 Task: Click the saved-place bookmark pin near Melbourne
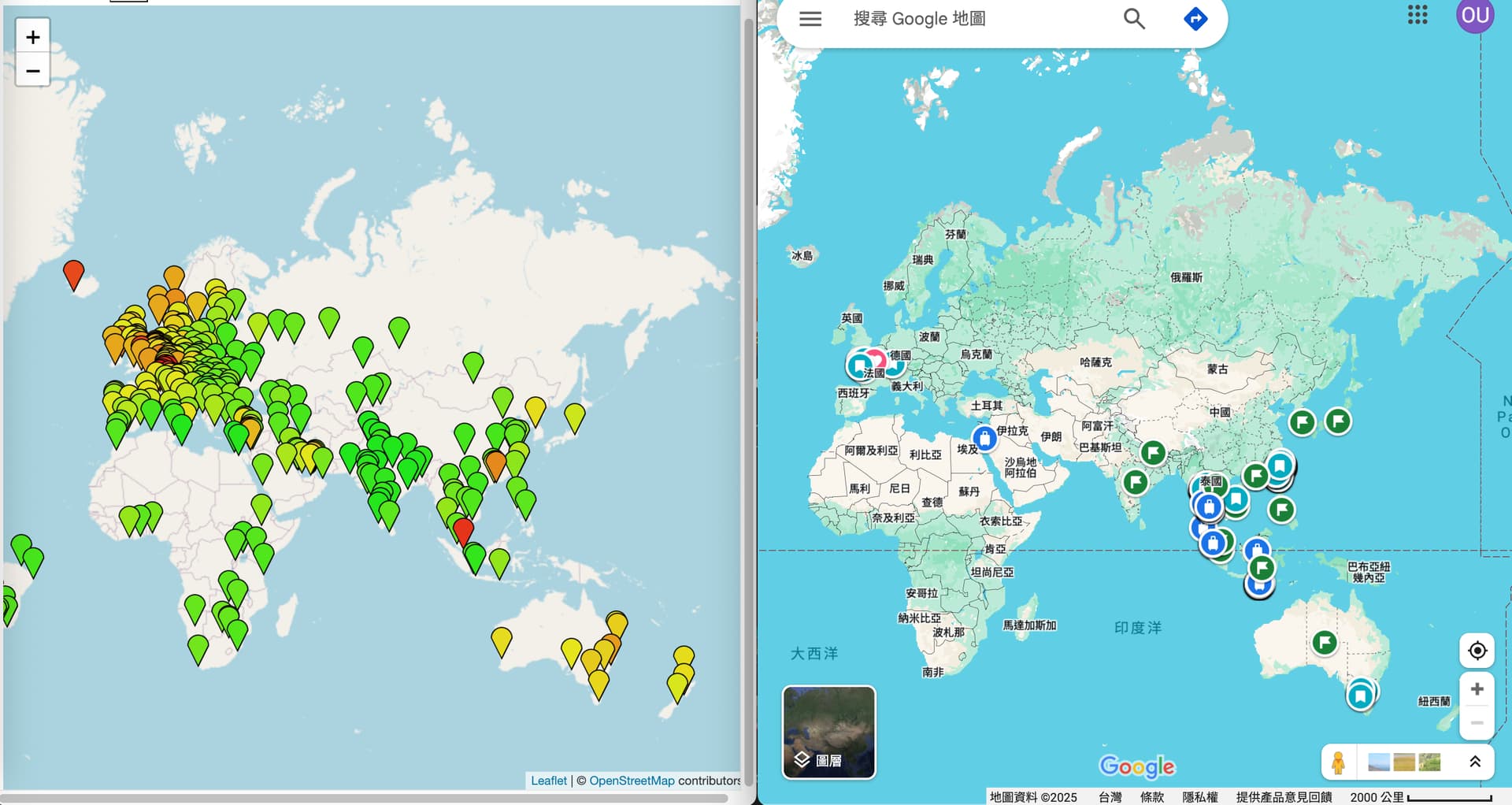click(1360, 696)
